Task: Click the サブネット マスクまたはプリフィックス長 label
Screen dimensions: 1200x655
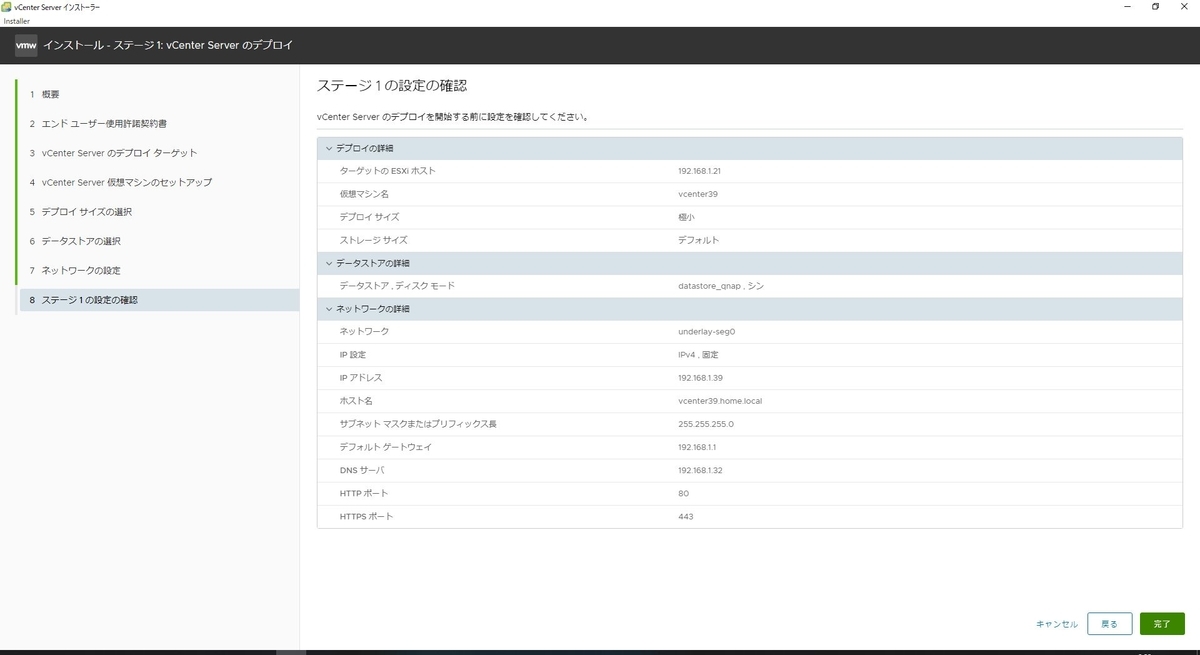Action: (x=417, y=424)
